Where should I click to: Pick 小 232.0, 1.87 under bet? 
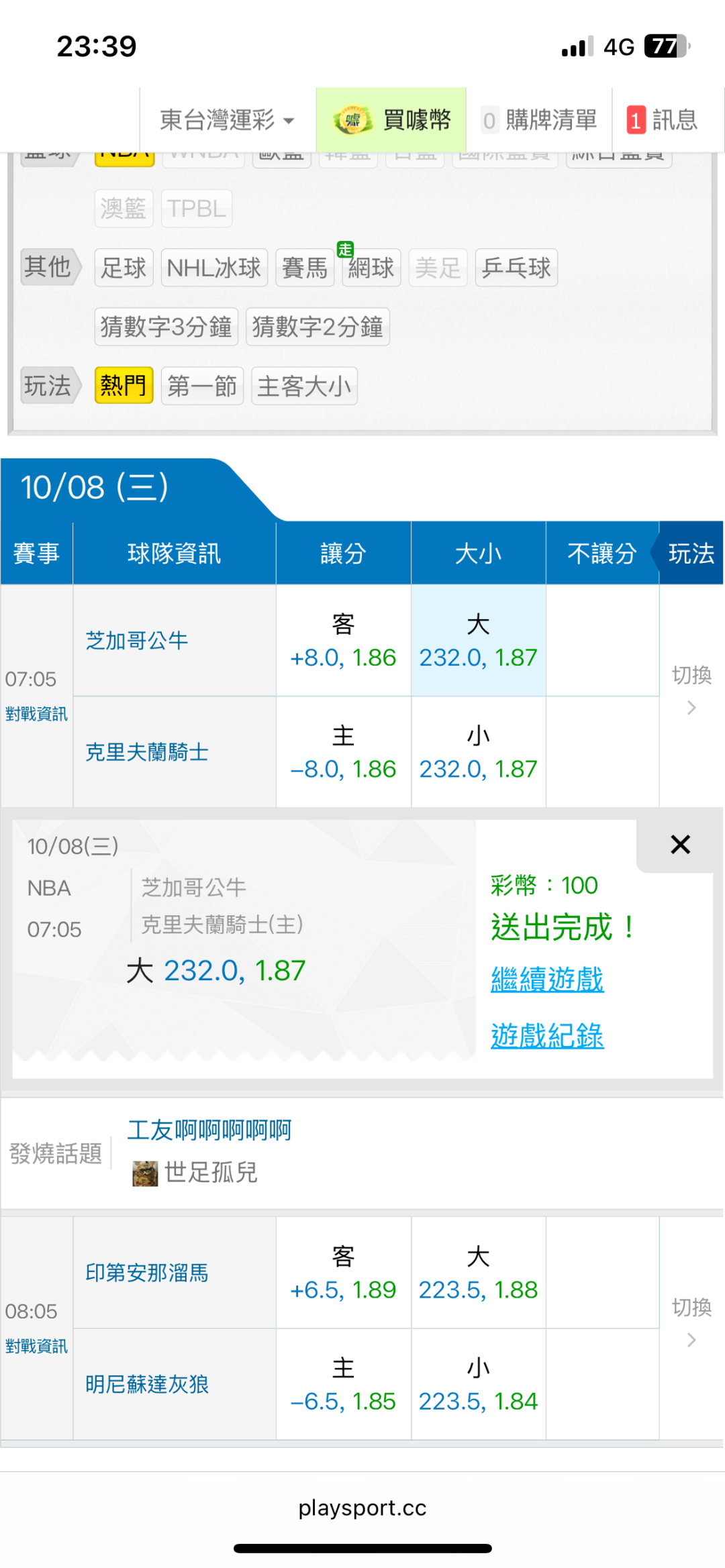click(478, 752)
